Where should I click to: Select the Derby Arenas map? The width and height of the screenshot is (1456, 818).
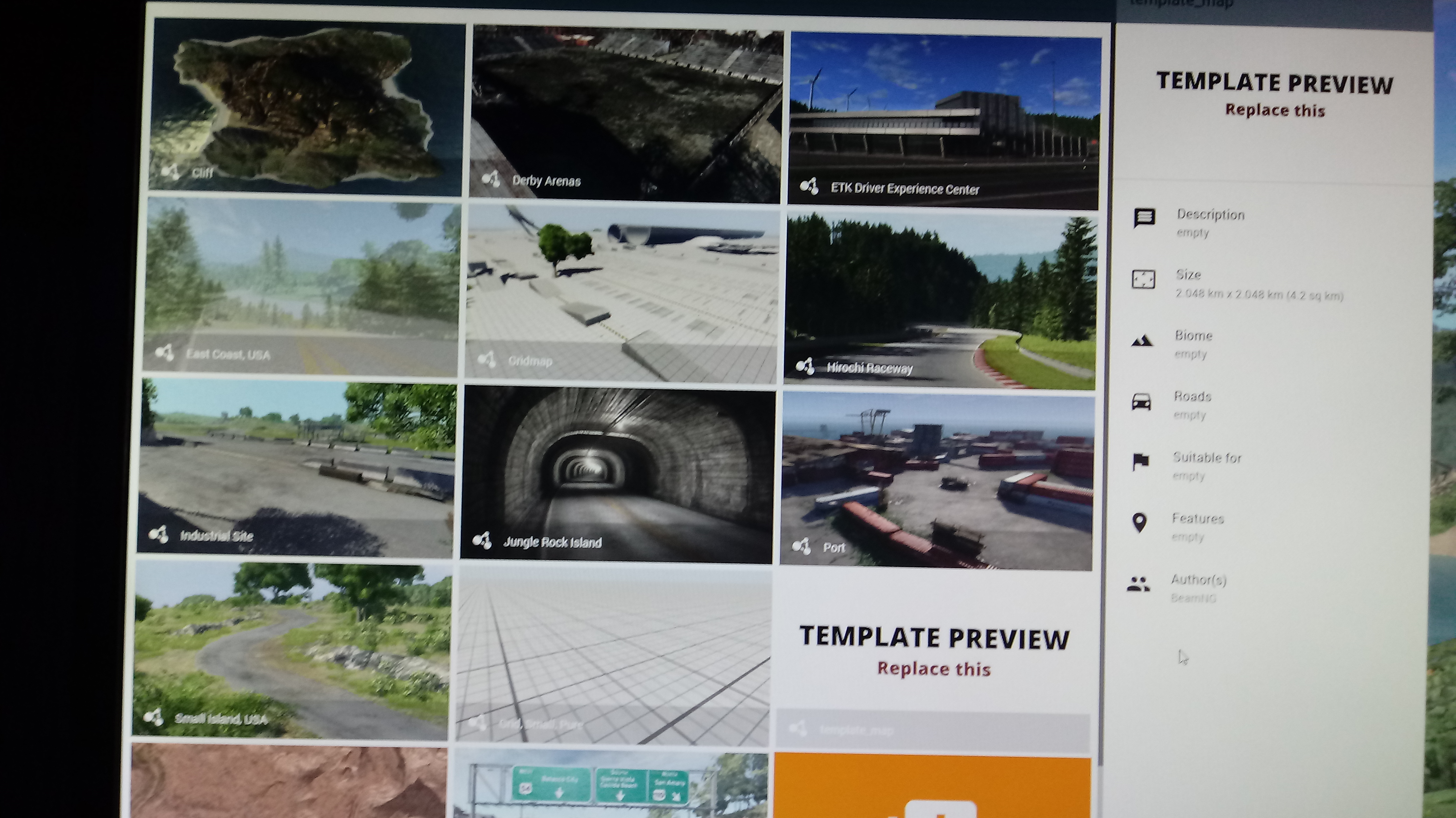click(x=626, y=113)
